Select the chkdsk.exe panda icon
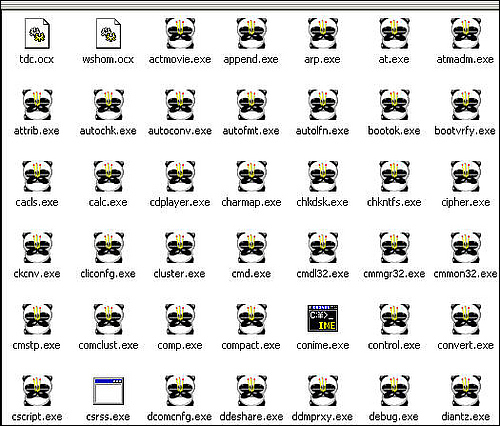Image resolution: width=500 pixels, height=426 pixels. [323, 176]
